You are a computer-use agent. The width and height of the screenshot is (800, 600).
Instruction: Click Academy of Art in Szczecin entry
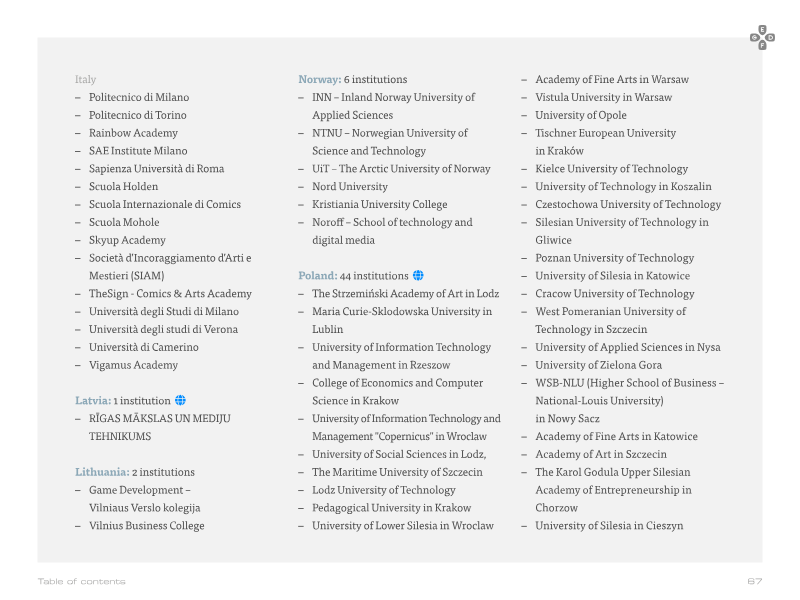601,454
